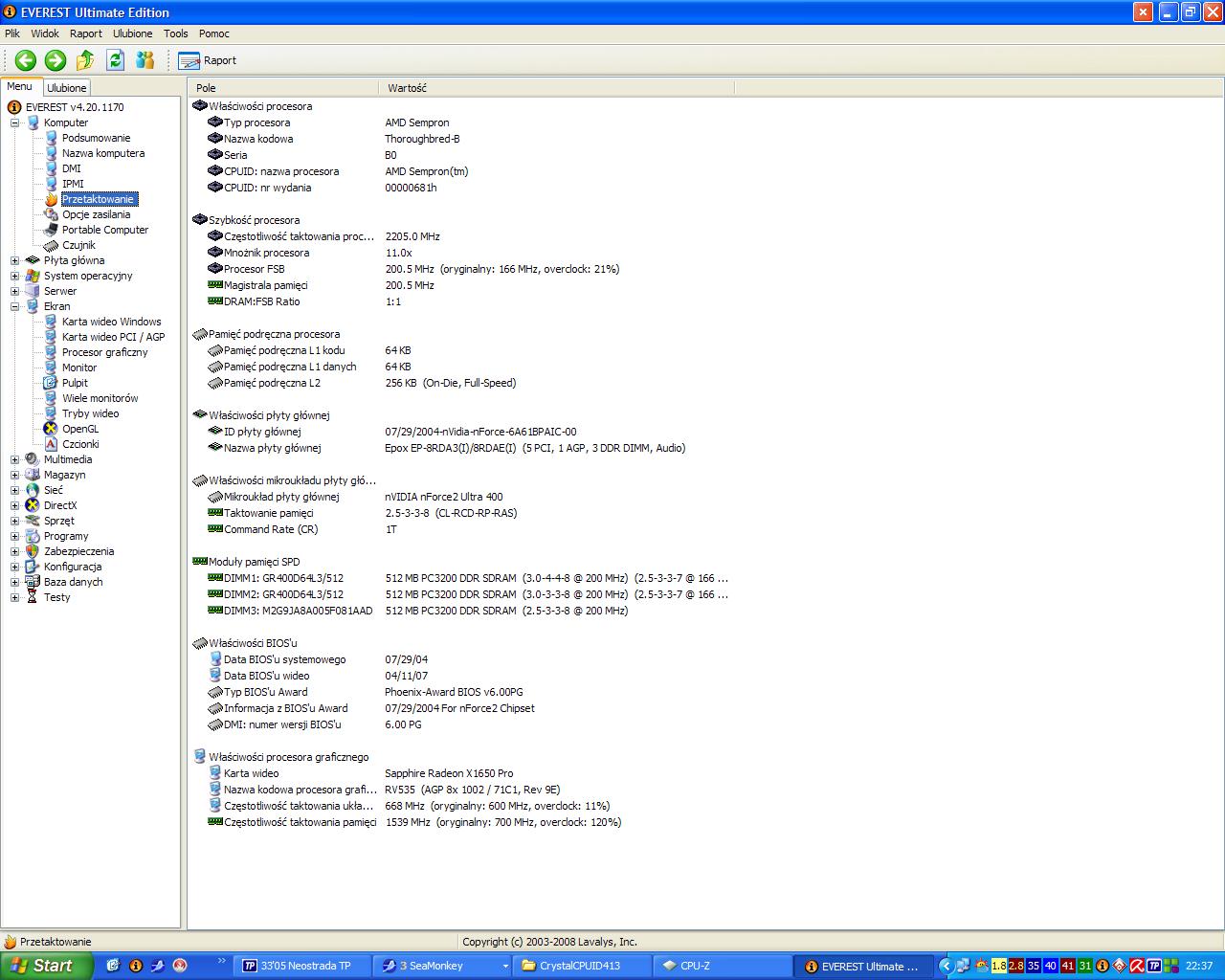Open the Plik menu
This screenshot has height=980, width=1225.
[x=12, y=33]
